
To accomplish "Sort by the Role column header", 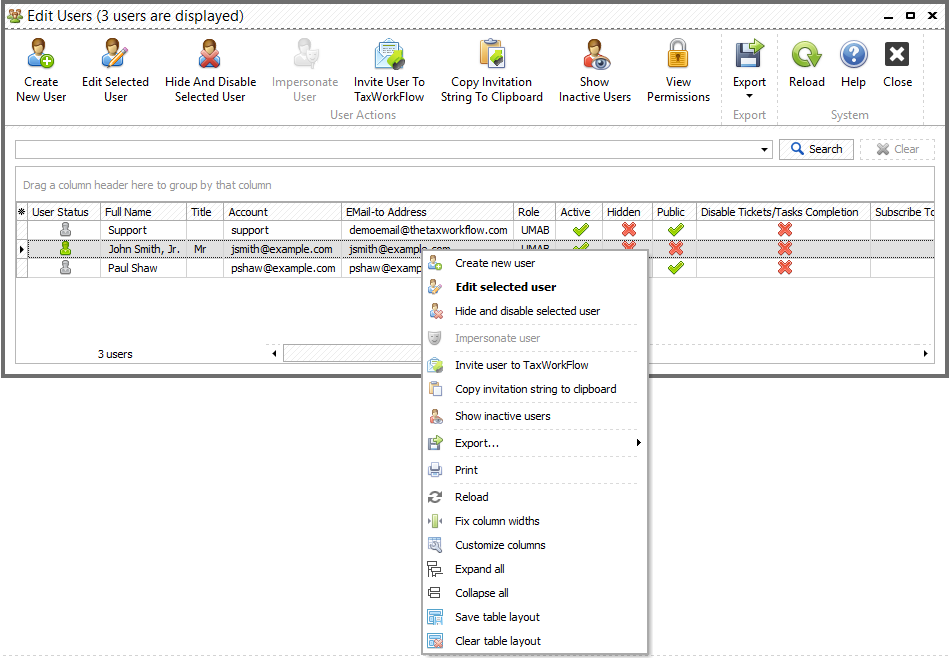I will coord(534,211).
